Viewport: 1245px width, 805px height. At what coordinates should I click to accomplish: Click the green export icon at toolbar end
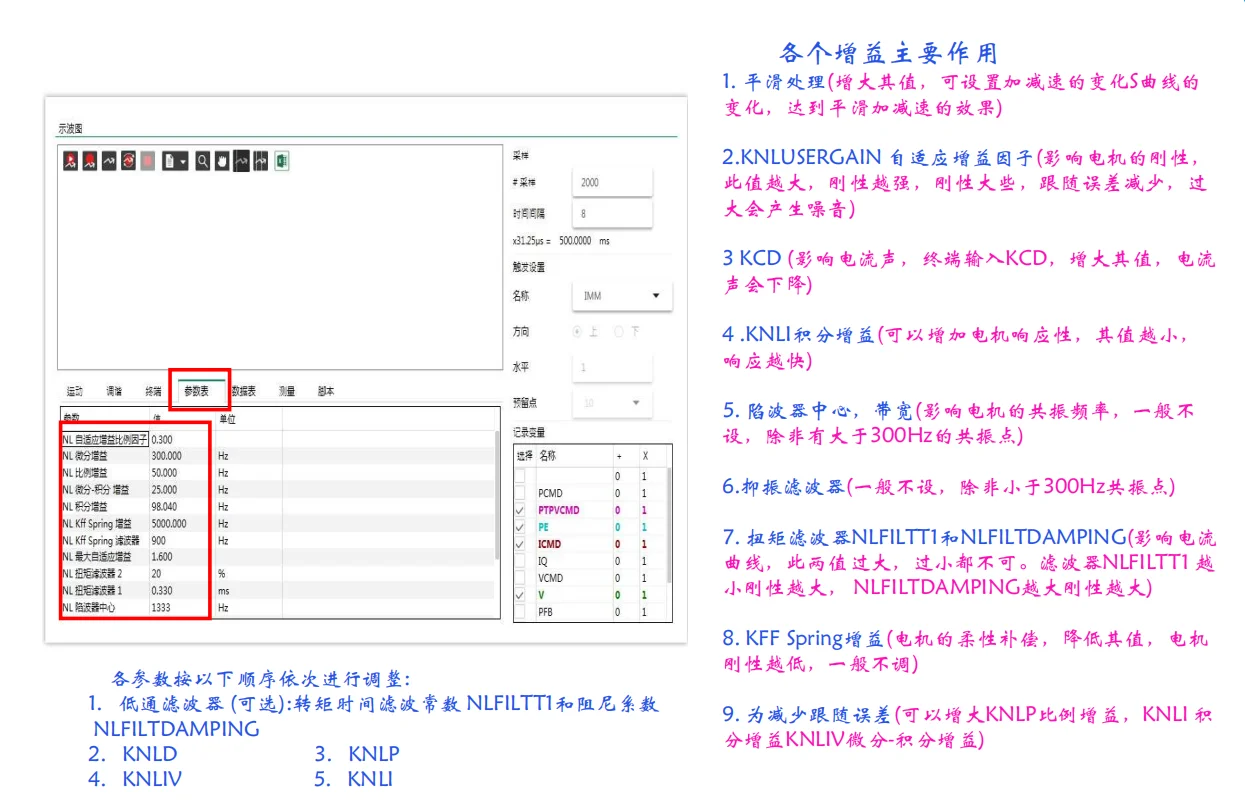point(280,160)
